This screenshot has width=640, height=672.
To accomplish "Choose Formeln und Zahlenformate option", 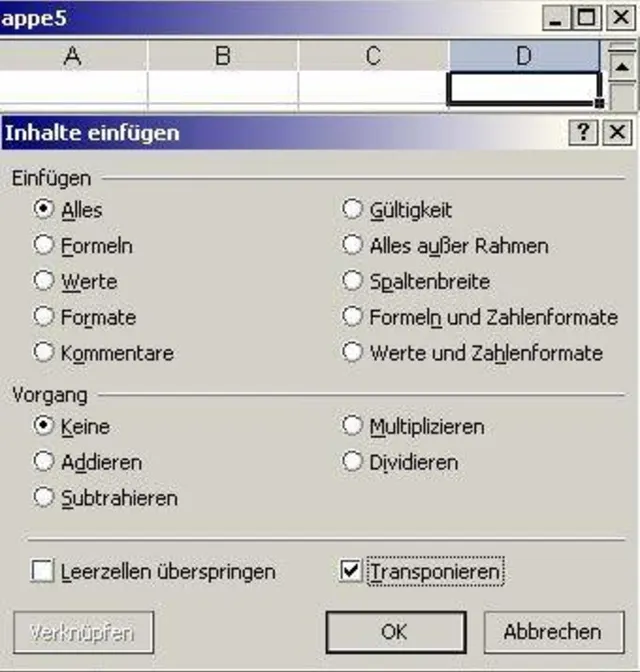I will pyautogui.click(x=352, y=317).
